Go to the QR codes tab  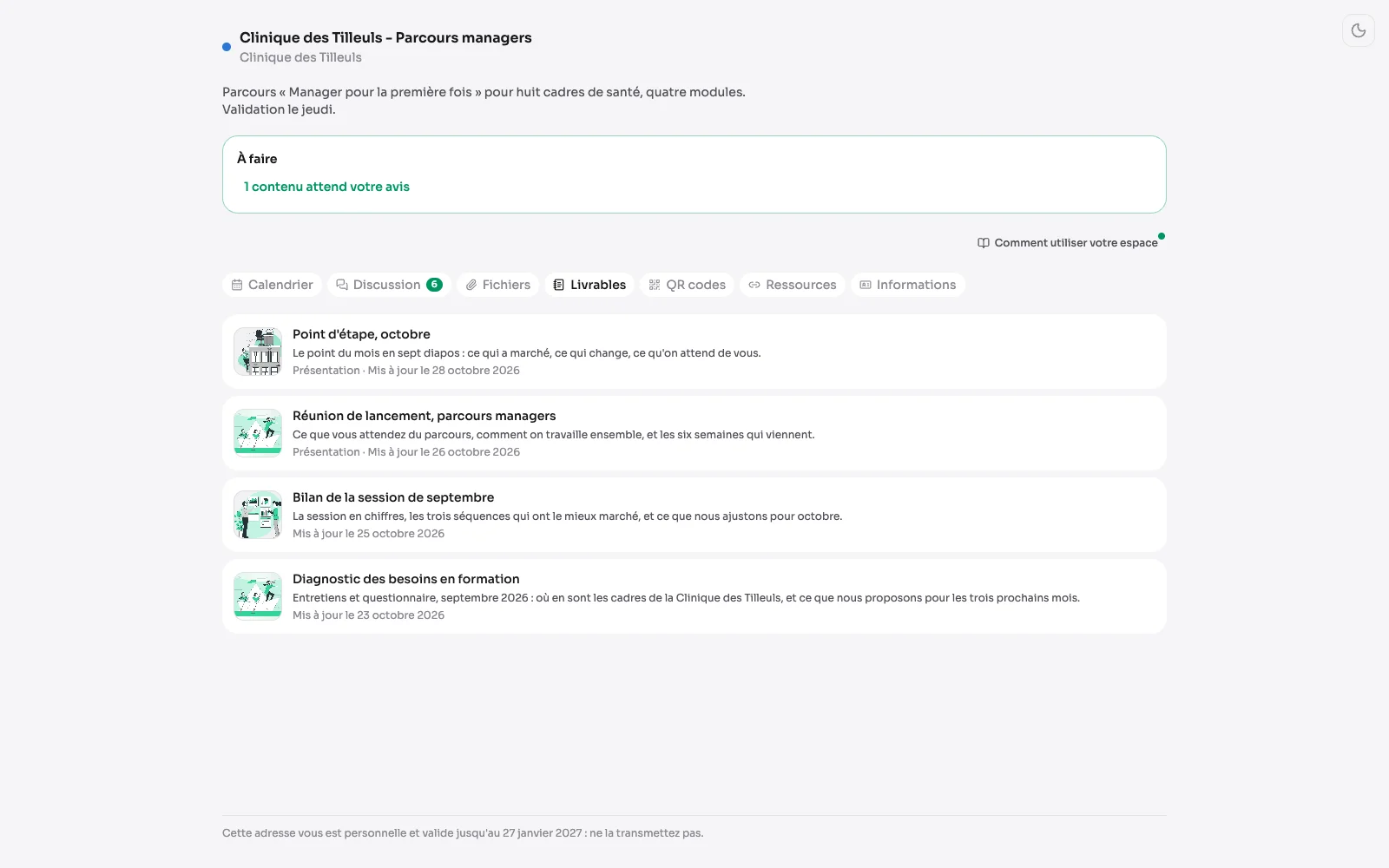pyautogui.click(x=687, y=285)
